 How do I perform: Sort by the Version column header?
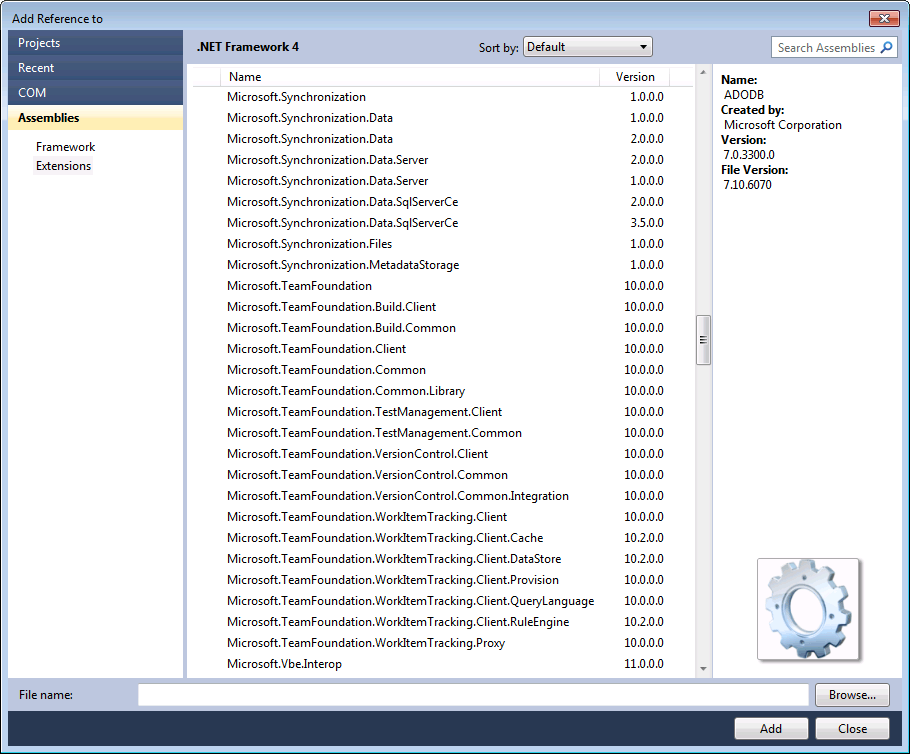pos(634,77)
